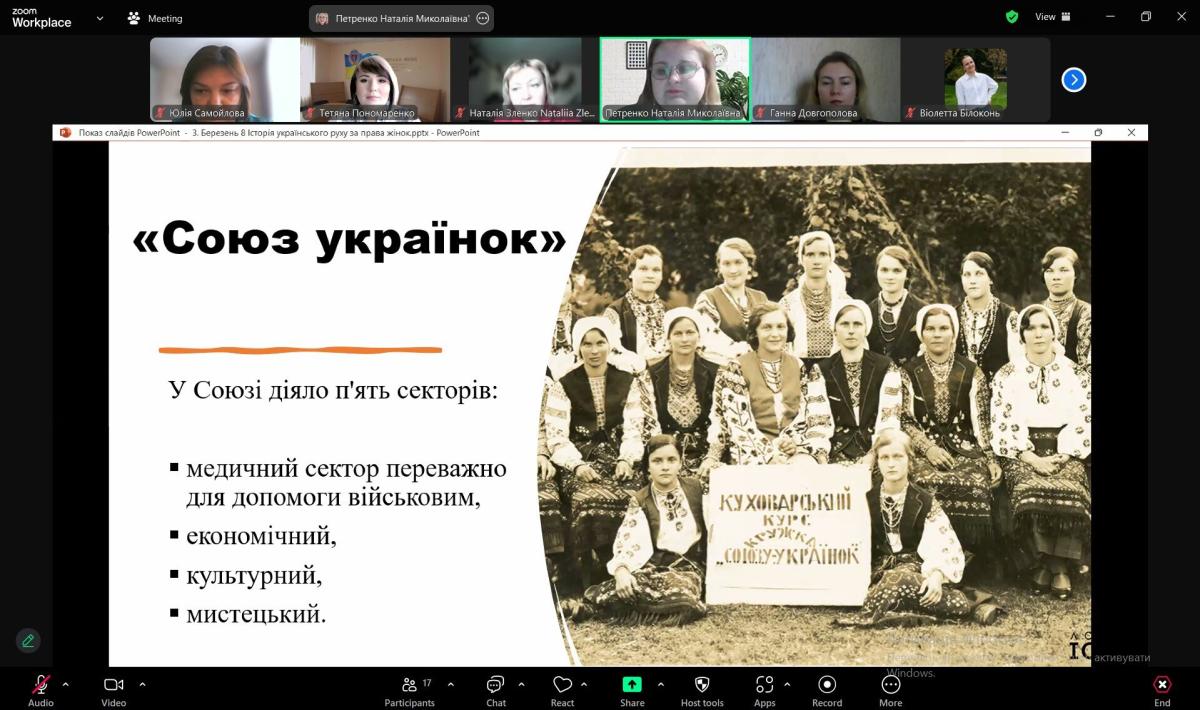Click the annotation pencil icon
This screenshot has height=710, width=1200.
tap(28, 640)
